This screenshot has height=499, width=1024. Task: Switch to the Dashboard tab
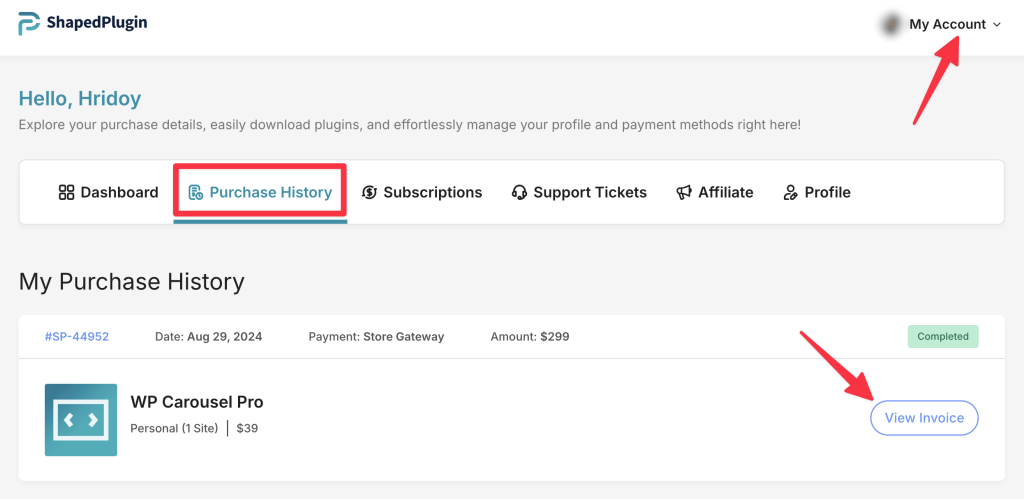pyautogui.click(x=119, y=192)
